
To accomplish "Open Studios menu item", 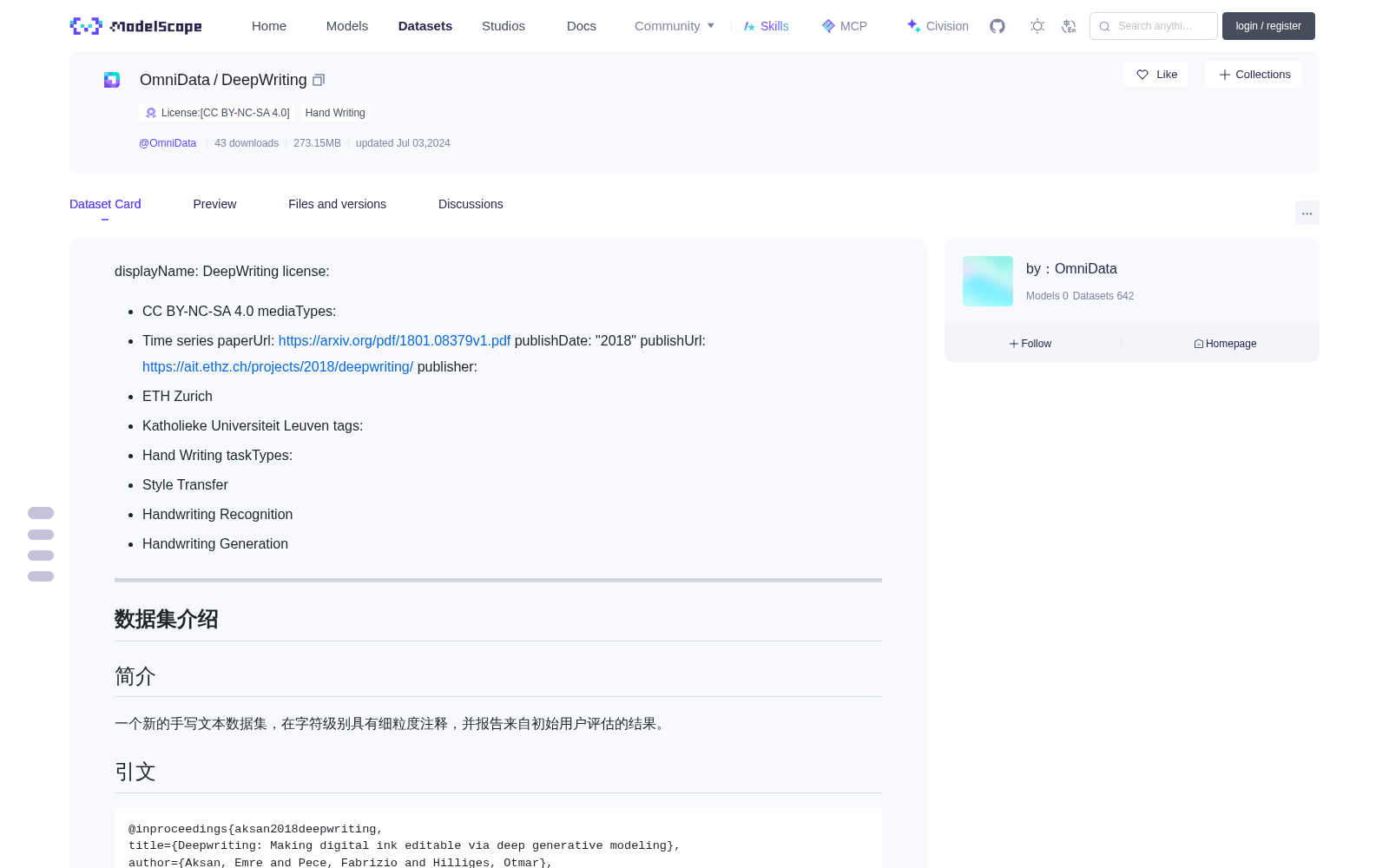I will pos(504,26).
